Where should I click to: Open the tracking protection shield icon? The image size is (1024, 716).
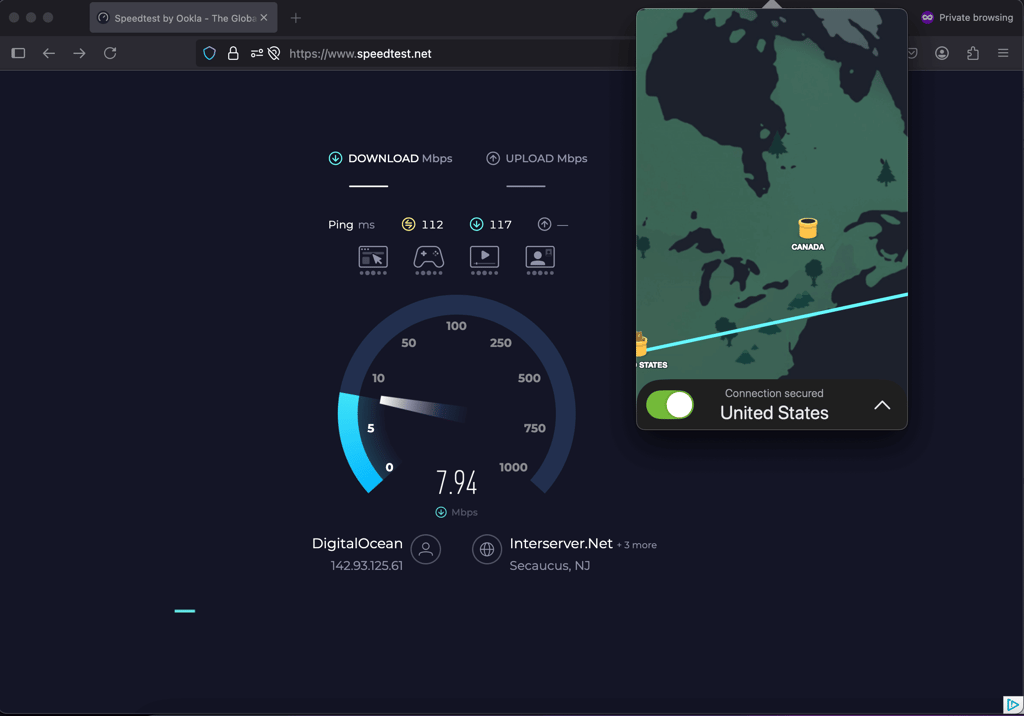[209, 53]
